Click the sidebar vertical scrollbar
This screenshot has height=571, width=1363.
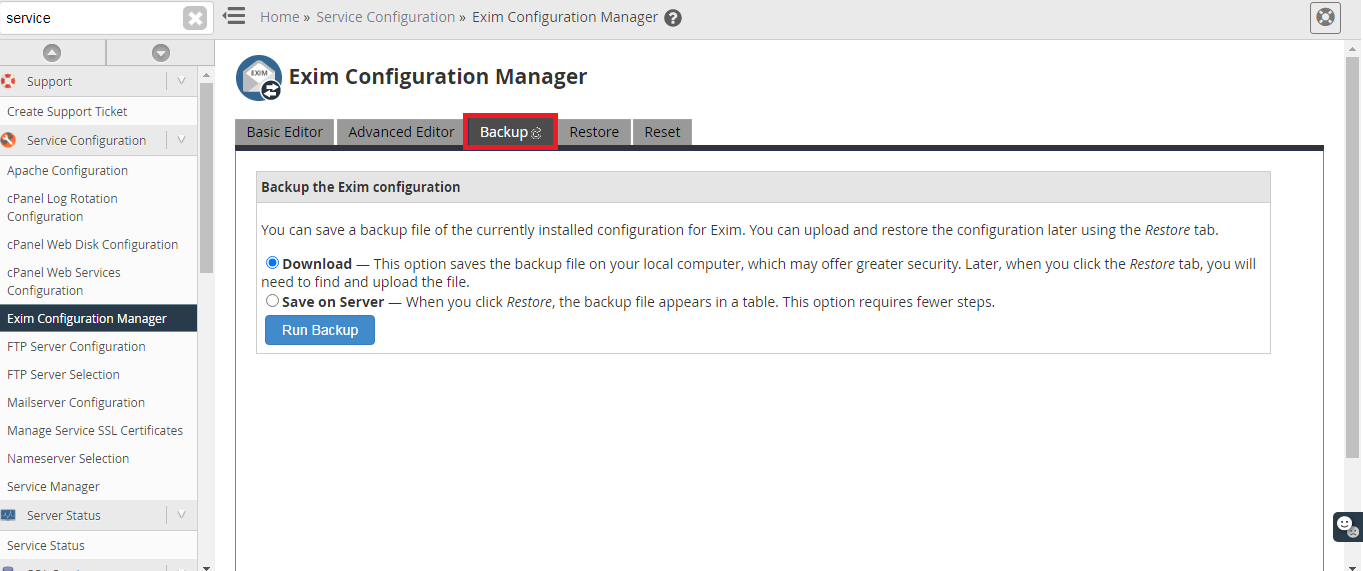click(206, 178)
